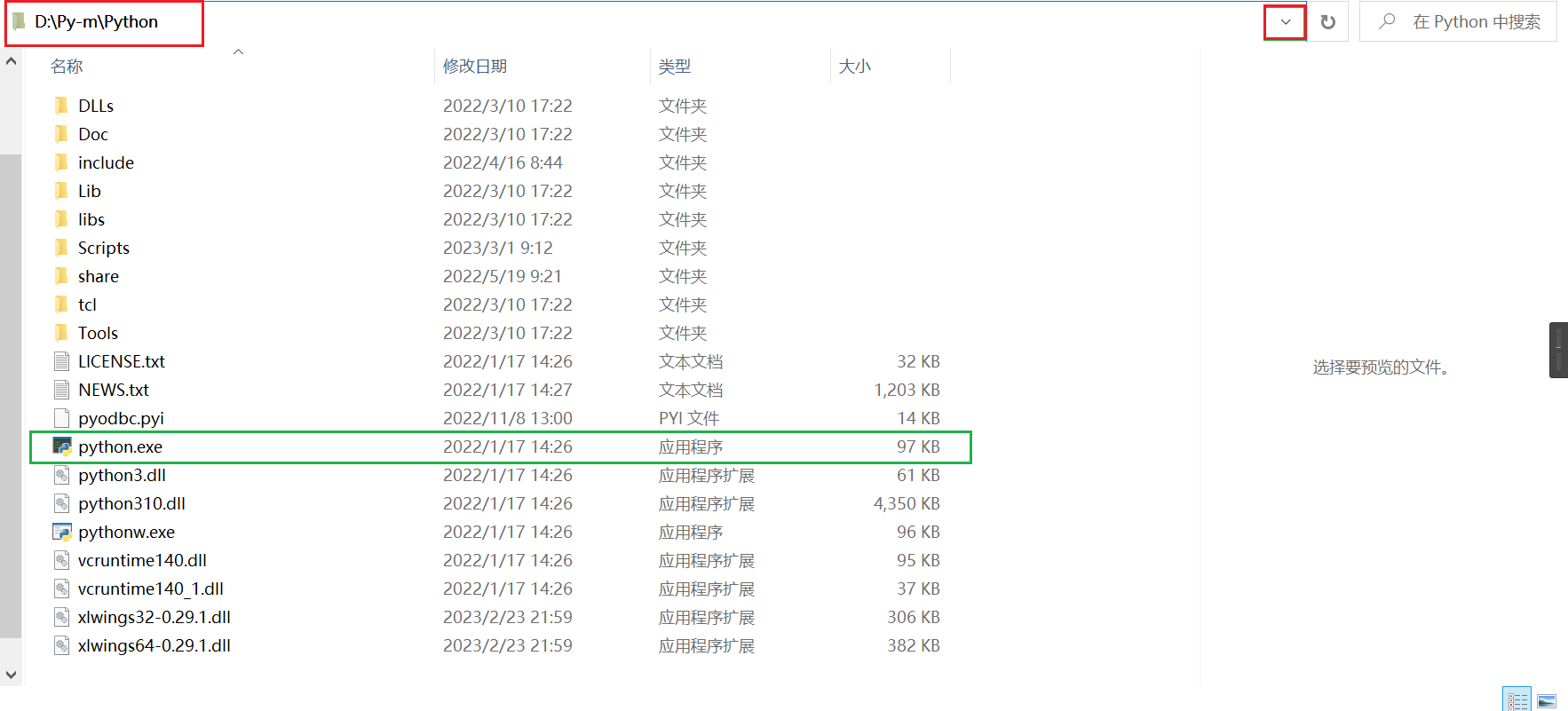Click the libs folder icon
Image resolution: width=1568 pixels, height=711 pixels.
(x=61, y=219)
